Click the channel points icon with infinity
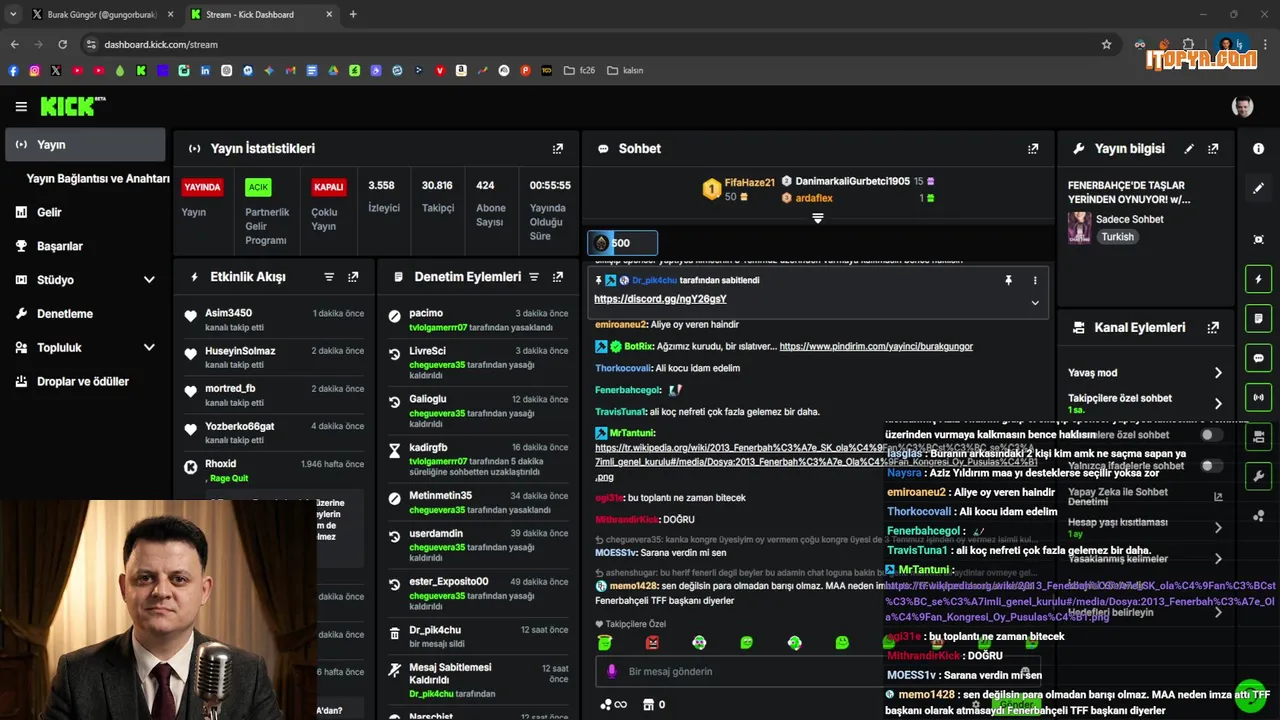The height and width of the screenshot is (720, 1280). 613,704
